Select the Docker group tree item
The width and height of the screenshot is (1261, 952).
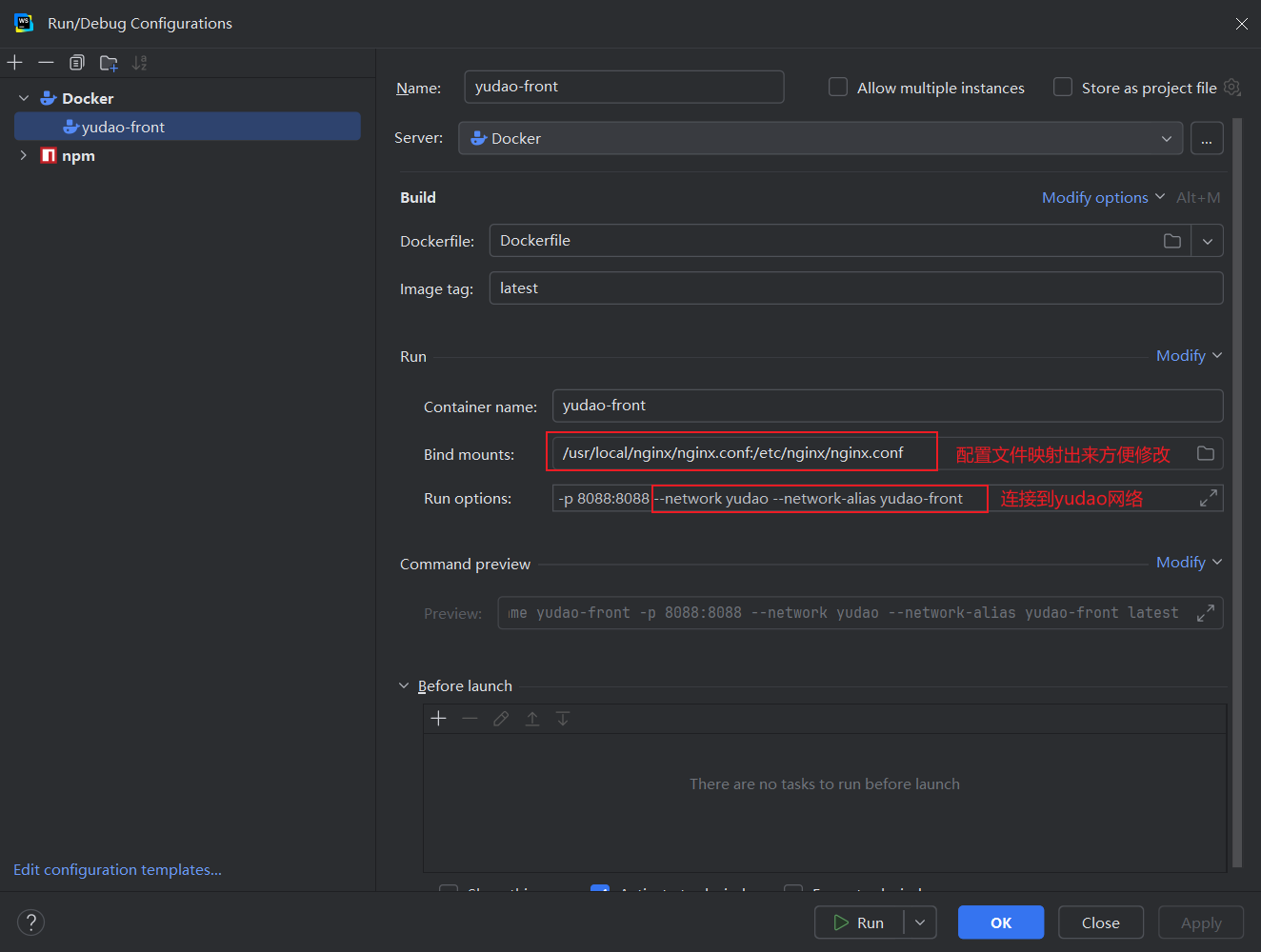pos(188,98)
